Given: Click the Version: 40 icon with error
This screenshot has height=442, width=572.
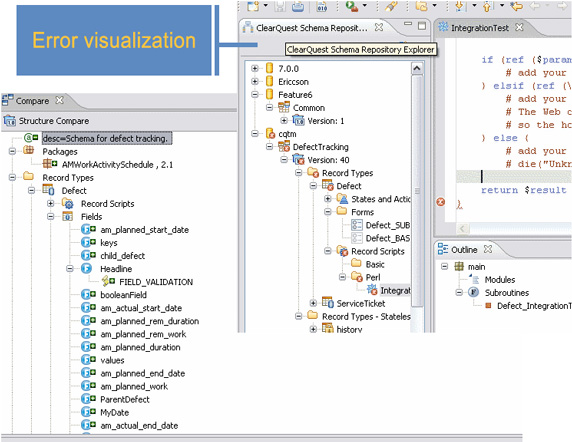Looking at the screenshot, I should click(298, 160).
